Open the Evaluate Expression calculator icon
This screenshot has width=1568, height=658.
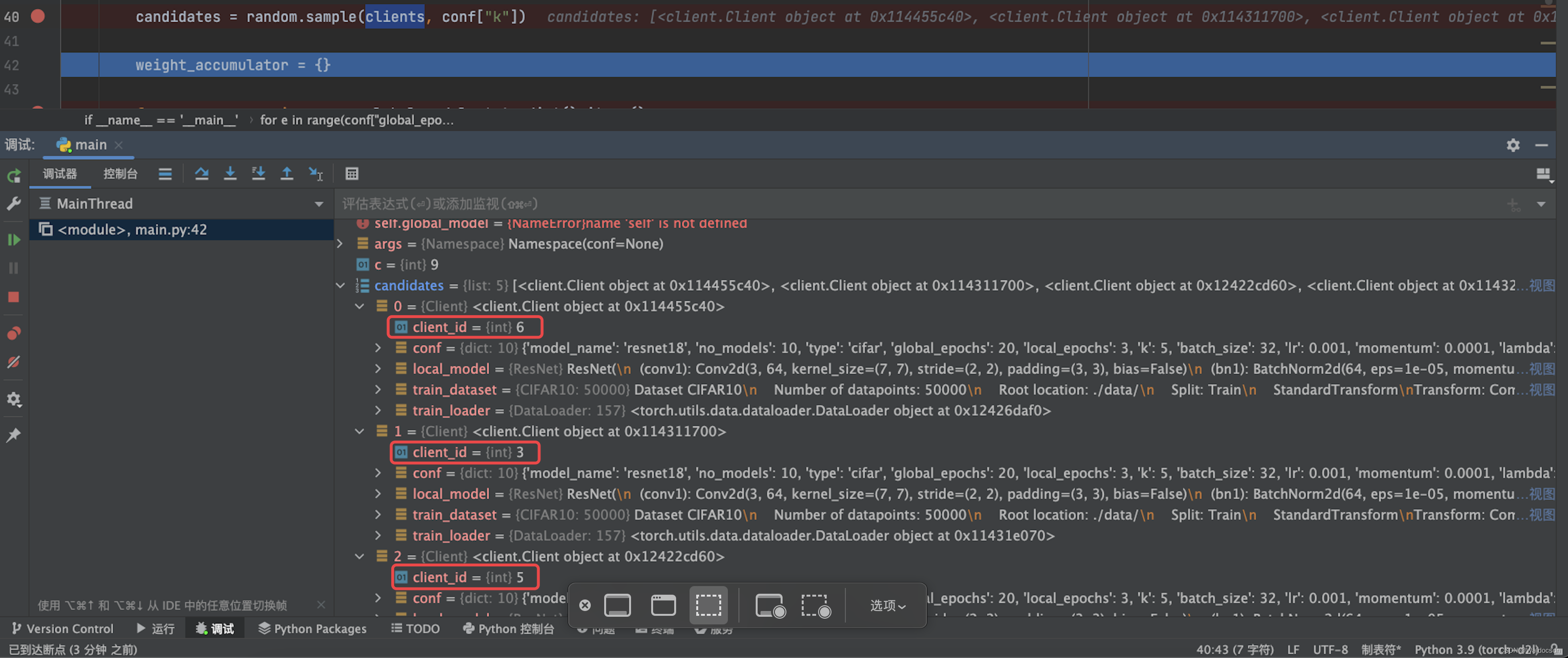352,174
